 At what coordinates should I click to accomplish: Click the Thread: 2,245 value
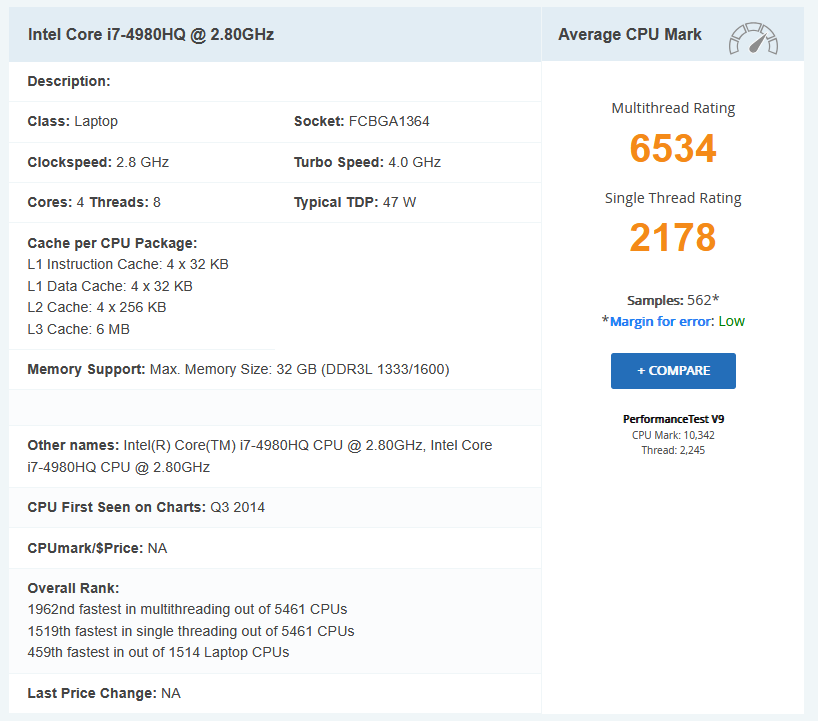[673, 450]
